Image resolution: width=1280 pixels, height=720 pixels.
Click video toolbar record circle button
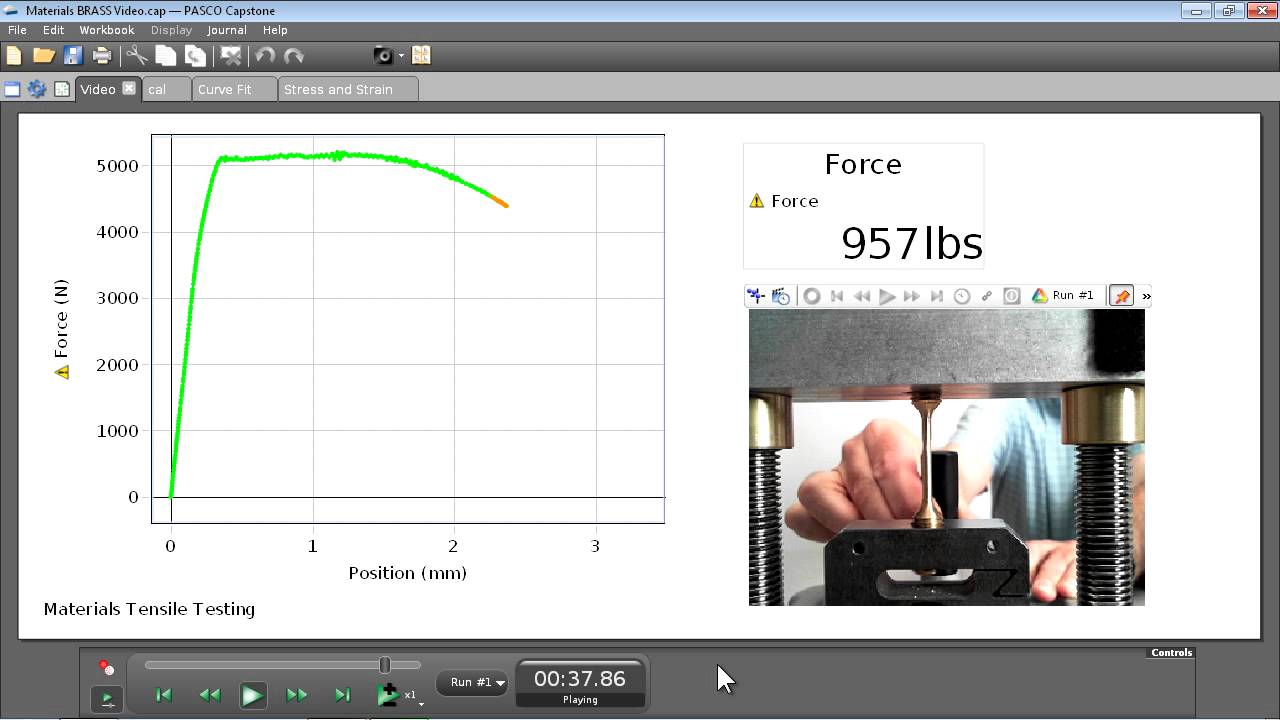(812, 296)
